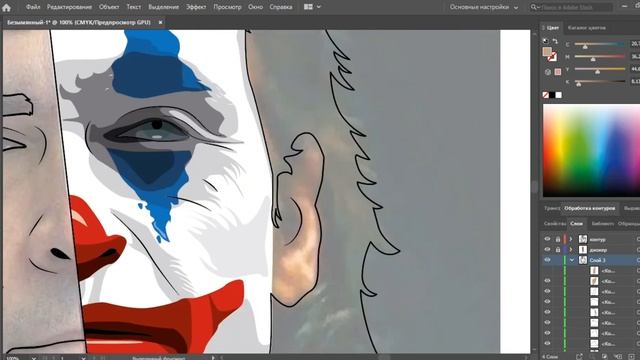The image size is (640, 360).
Task: Switch to the Библиотеки tab
Action: [x=602, y=224]
